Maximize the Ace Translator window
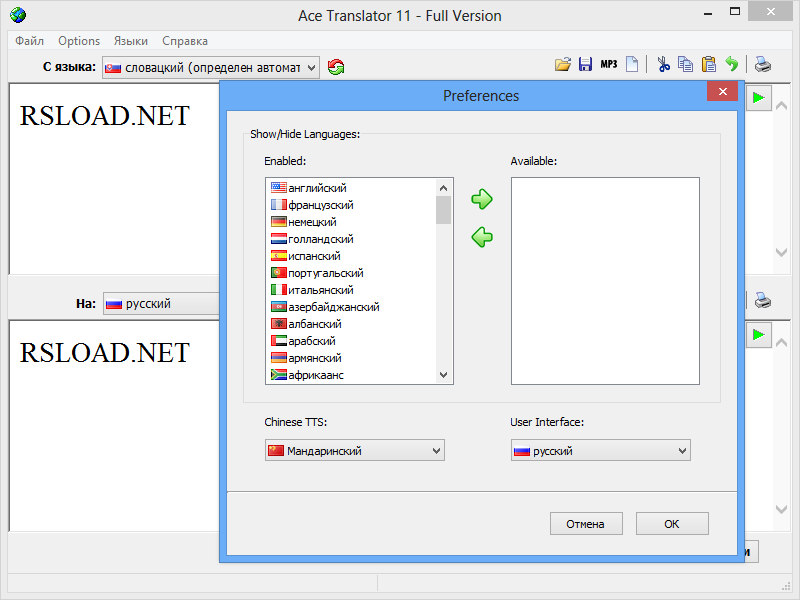Viewport: 800px width, 600px height. tap(735, 12)
